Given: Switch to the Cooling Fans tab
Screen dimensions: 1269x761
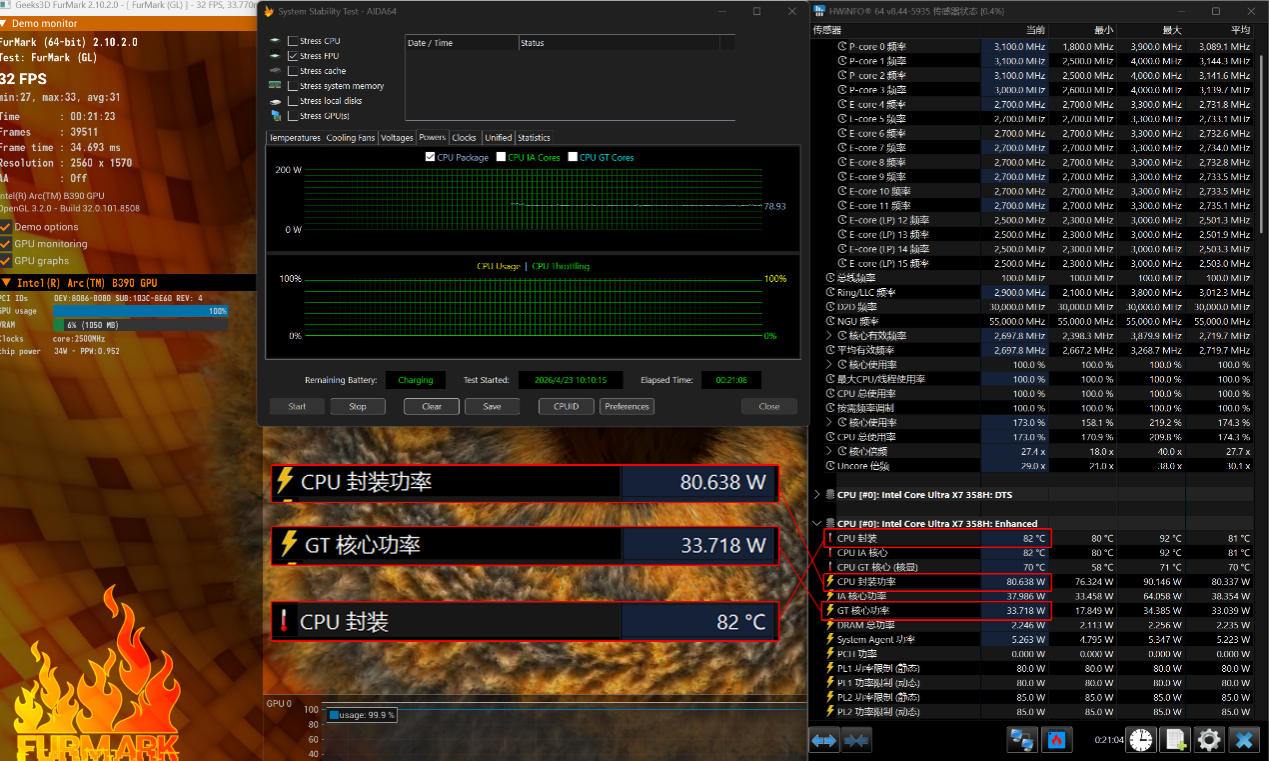Looking at the screenshot, I should (351, 138).
